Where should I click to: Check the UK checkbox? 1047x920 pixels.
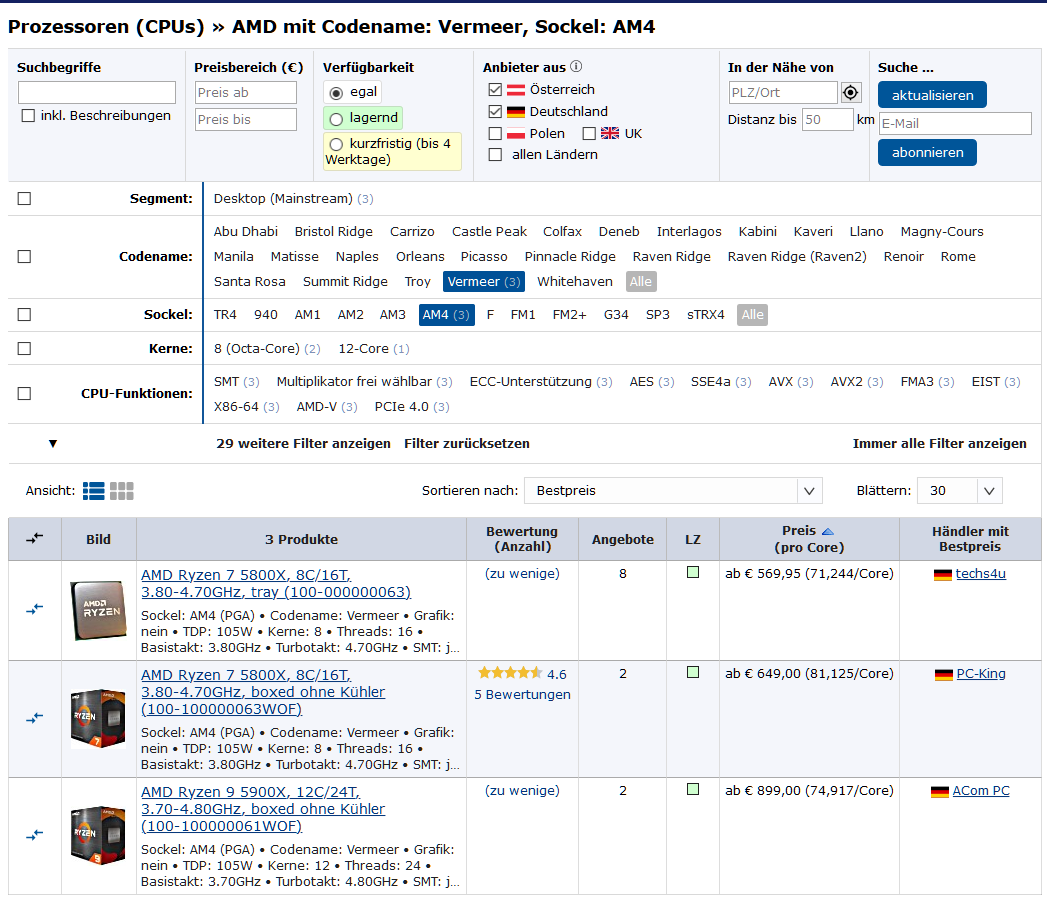coord(589,134)
